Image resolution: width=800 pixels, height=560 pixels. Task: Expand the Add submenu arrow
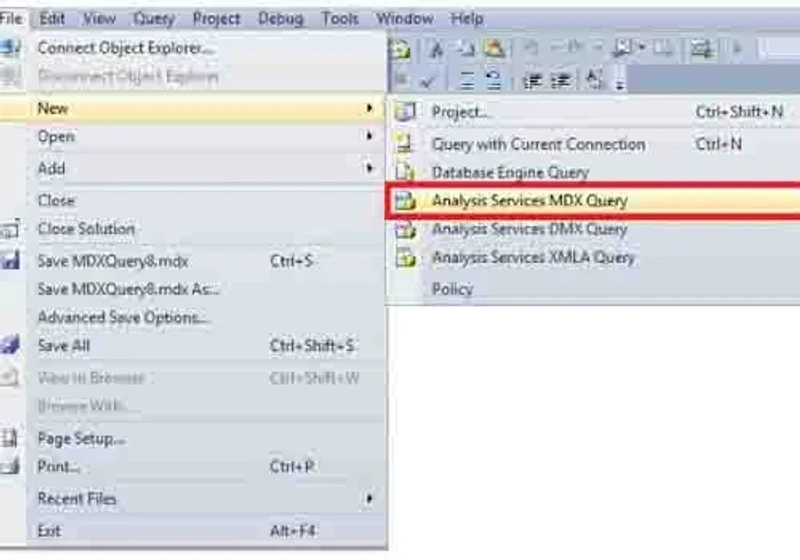pos(369,168)
